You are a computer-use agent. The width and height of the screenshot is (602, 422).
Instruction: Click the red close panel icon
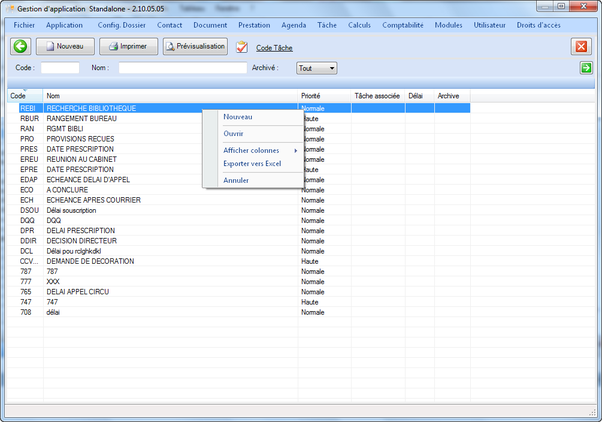(581, 46)
